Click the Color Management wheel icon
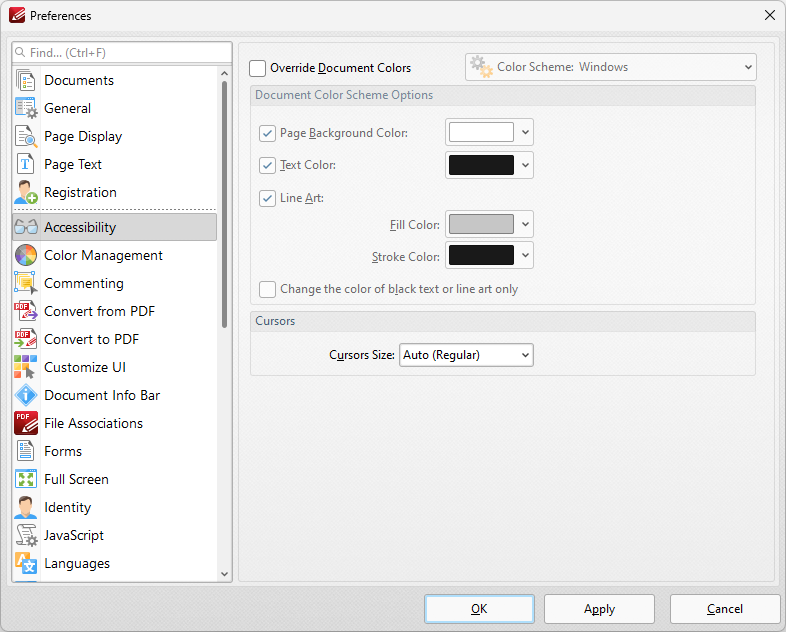The height and width of the screenshot is (632, 786). pyautogui.click(x=26, y=255)
